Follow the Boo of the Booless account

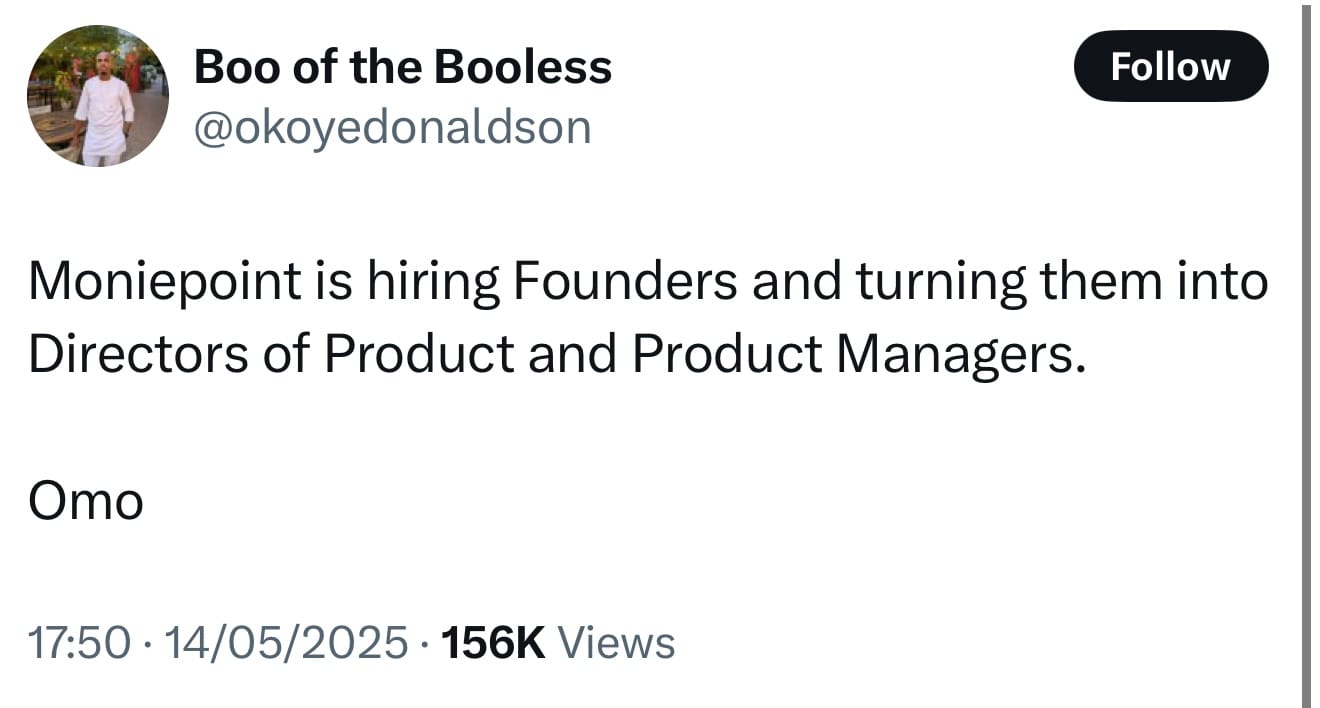1171,66
